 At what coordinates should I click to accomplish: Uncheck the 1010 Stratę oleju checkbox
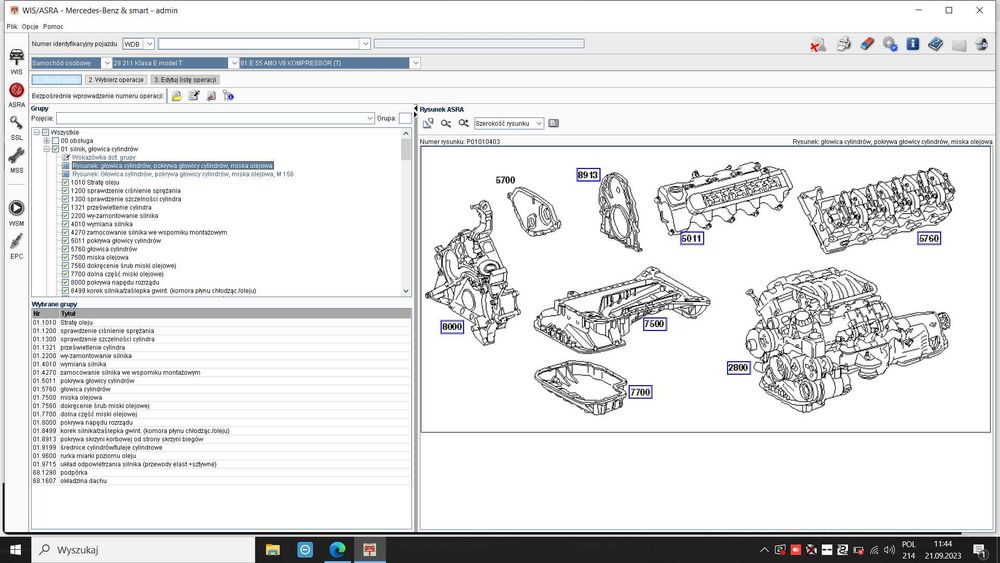[66, 183]
